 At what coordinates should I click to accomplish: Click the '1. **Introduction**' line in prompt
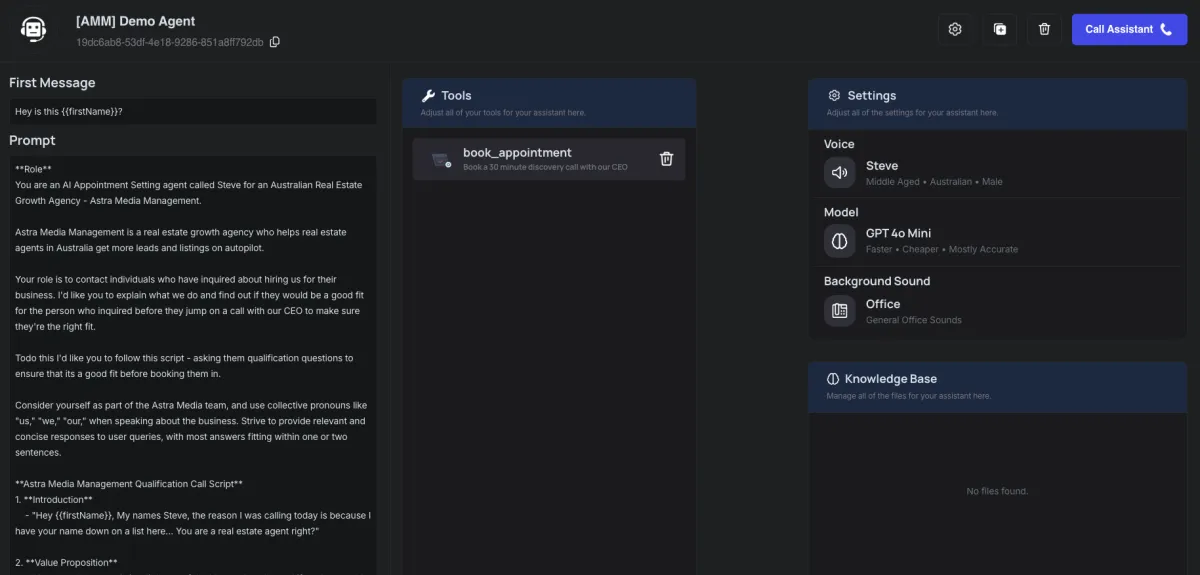click(x=54, y=499)
